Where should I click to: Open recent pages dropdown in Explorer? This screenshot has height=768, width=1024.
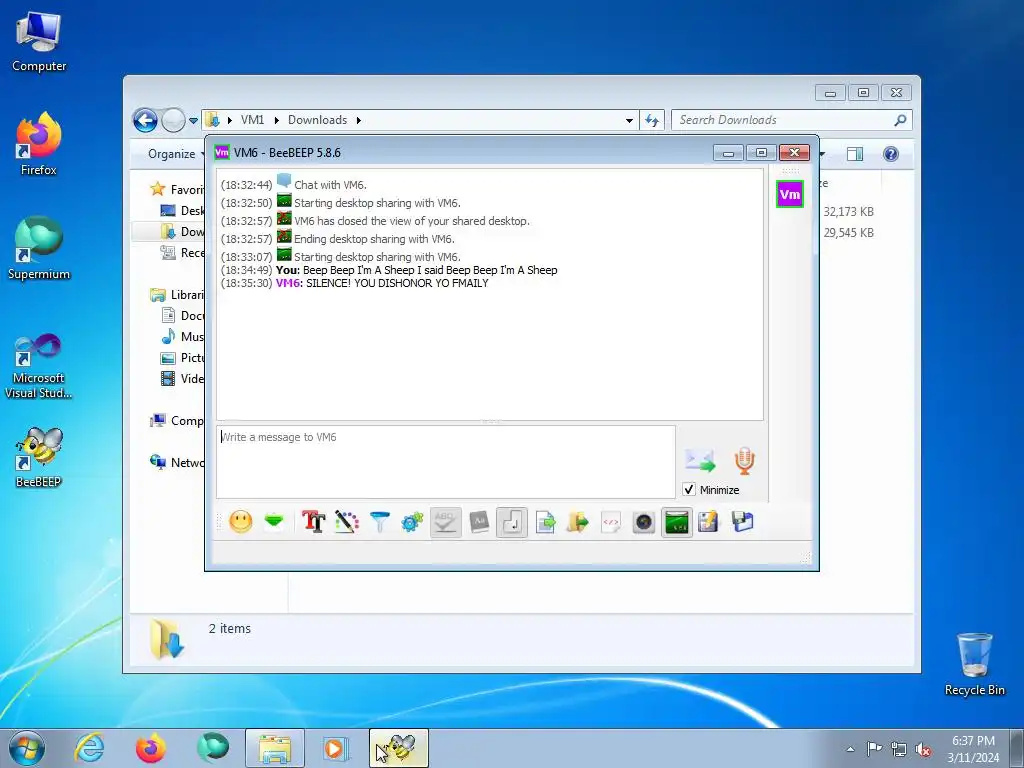193,120
